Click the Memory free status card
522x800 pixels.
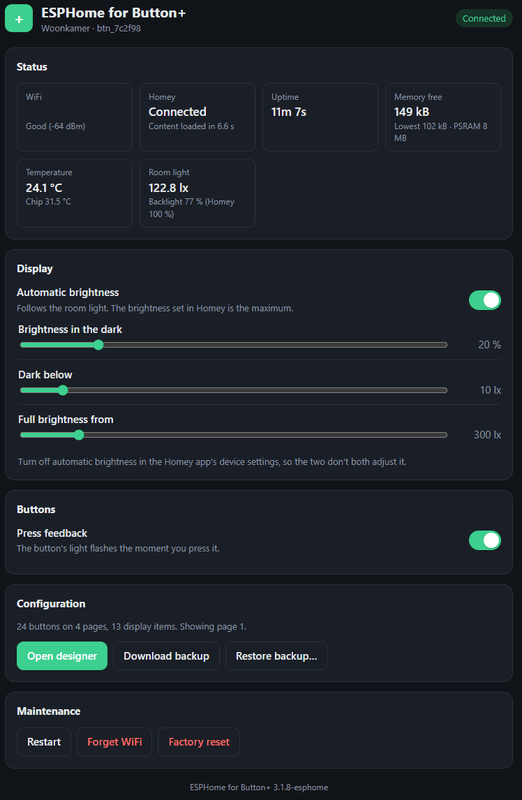point(443,117)
